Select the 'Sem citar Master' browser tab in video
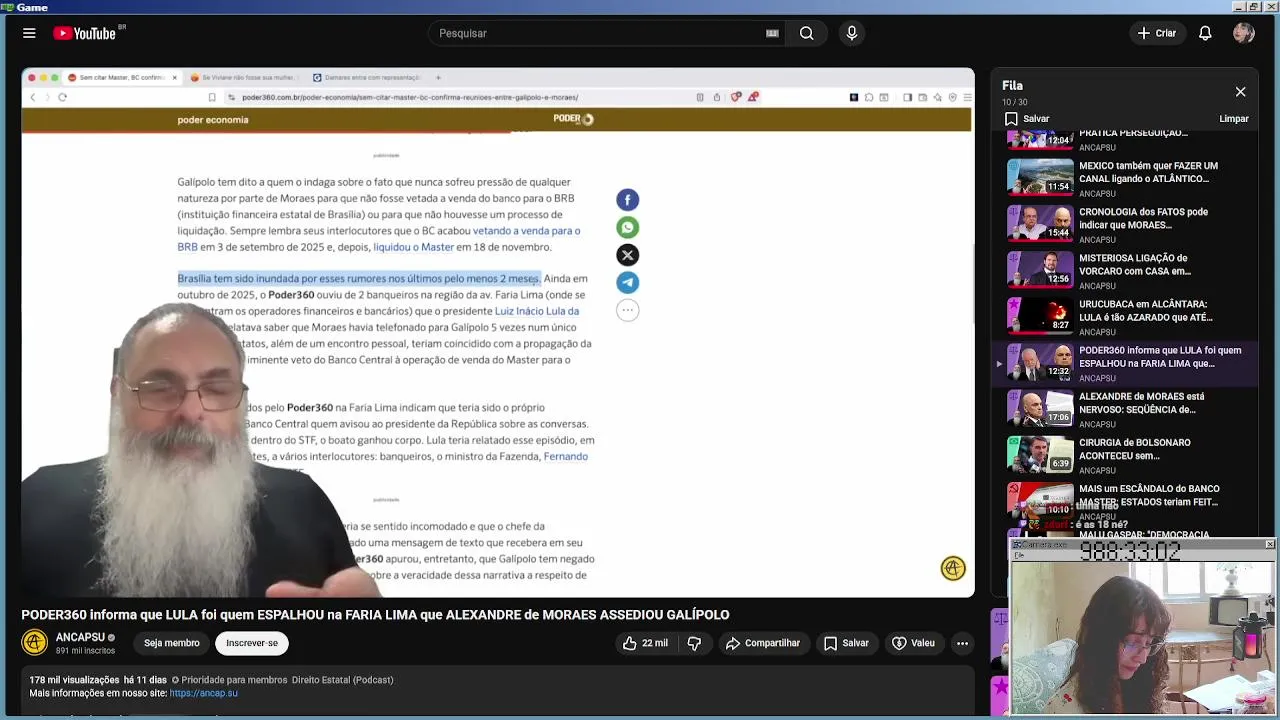 pos(120,77)
